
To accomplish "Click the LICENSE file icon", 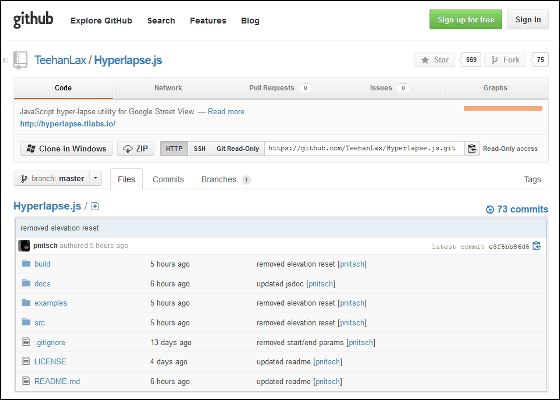I will (x=26, y=361).
